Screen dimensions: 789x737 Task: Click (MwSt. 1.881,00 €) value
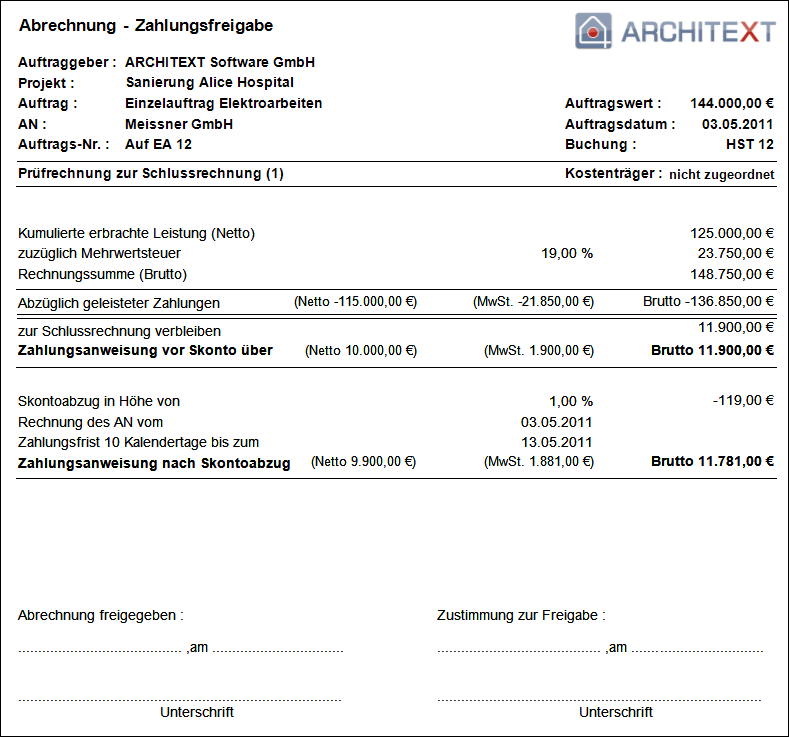tap(539, 462)
